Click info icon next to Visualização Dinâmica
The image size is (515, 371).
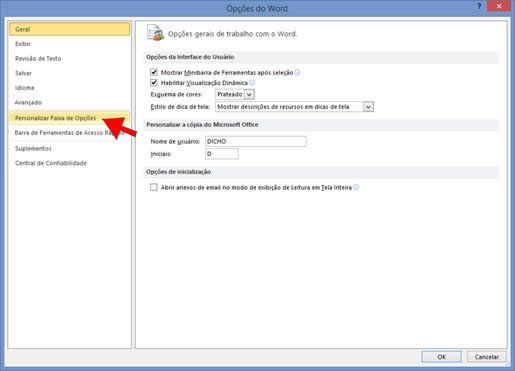click(252, 83)
